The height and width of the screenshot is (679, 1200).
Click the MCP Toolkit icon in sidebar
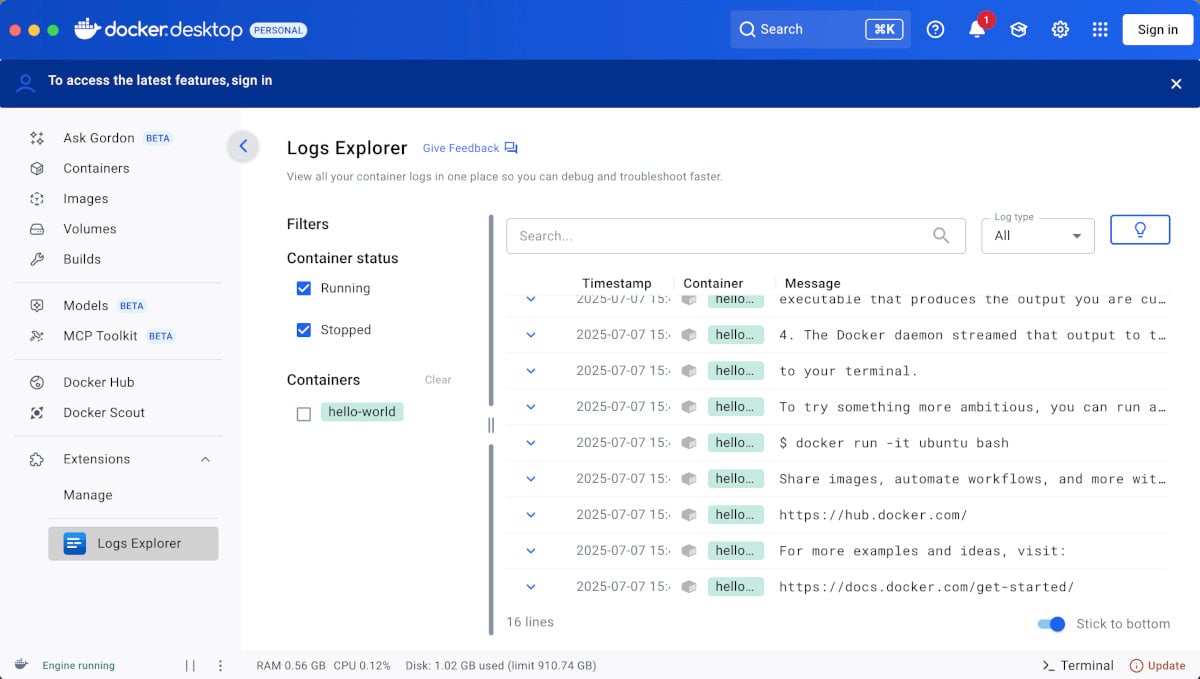pyautogui.click(x=37, y=336)
